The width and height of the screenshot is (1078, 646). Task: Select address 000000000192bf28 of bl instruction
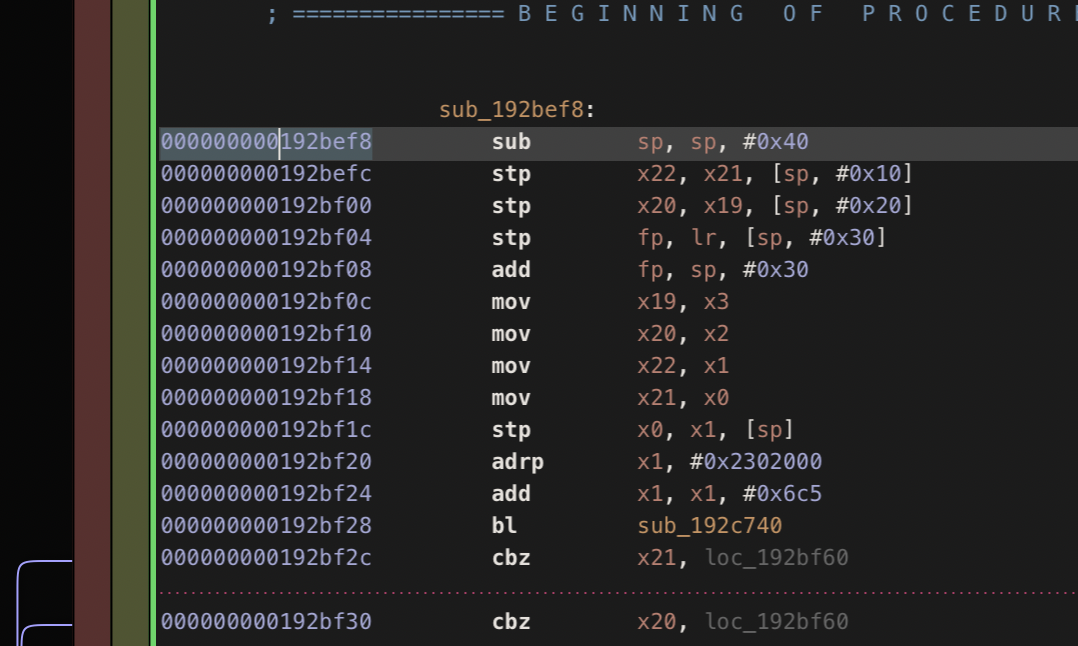[266, 526]
